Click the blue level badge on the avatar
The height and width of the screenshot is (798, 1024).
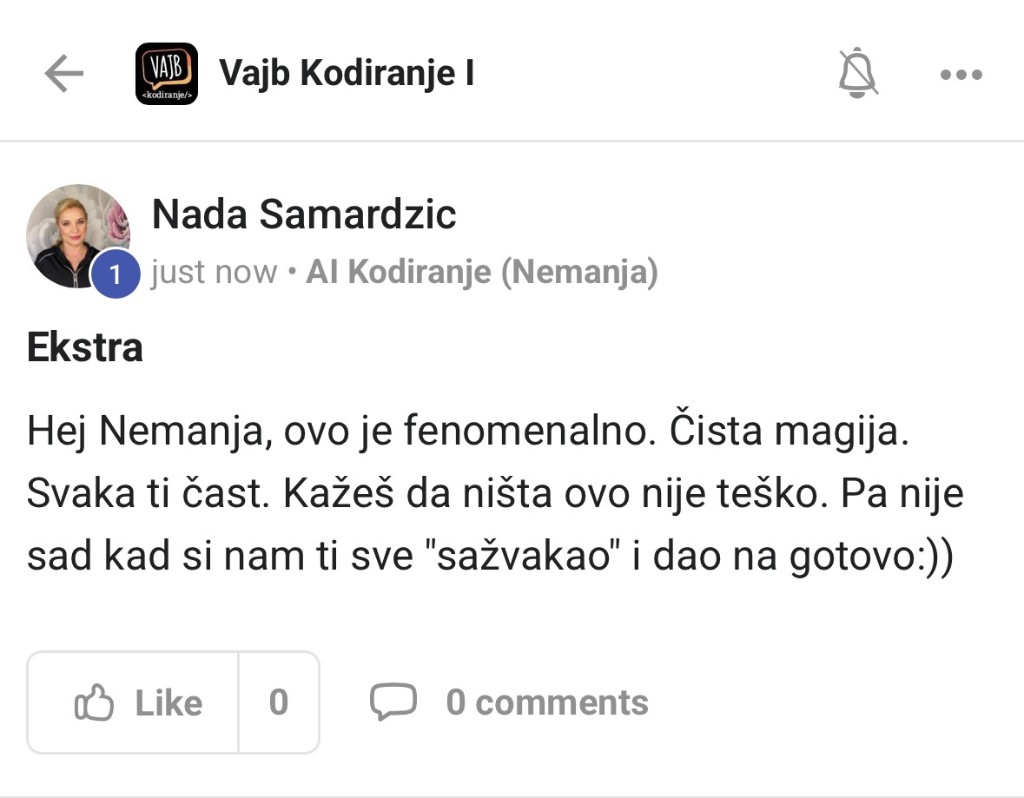(116, 274)
